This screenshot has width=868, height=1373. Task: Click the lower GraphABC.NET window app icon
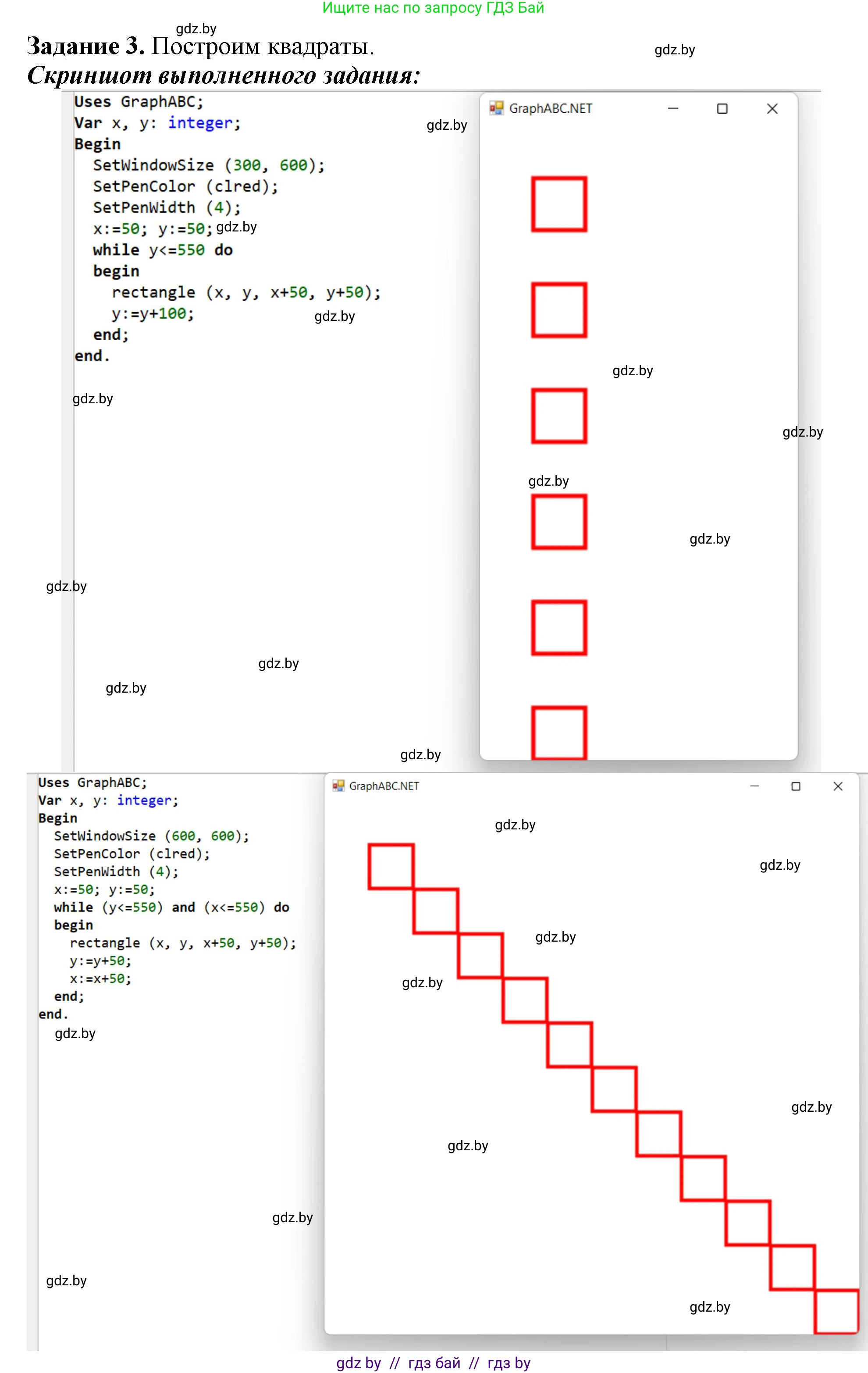[338, 786]
